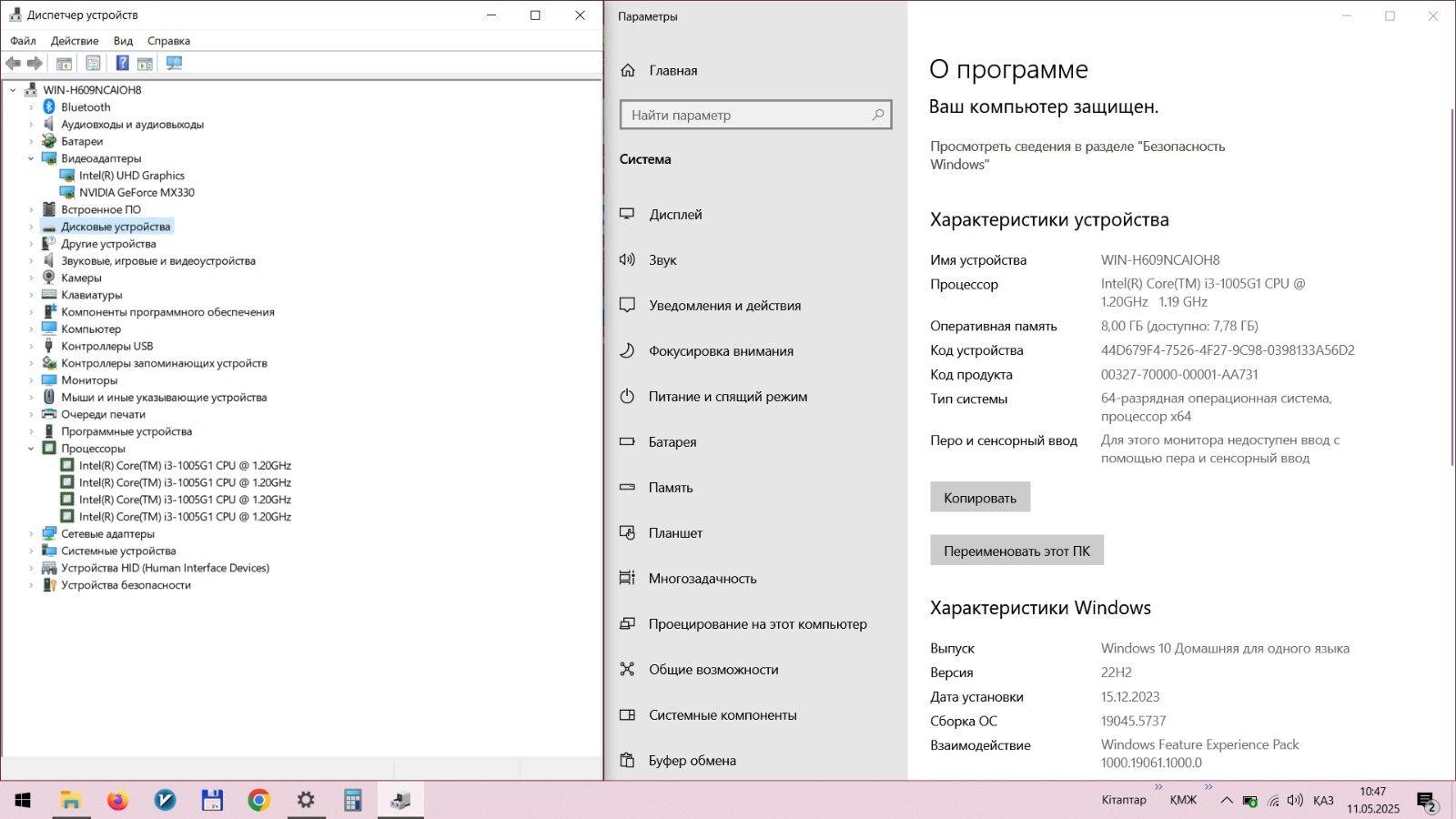Click the Back arrow in Device Manager toolbar

(x=13, y=64)
